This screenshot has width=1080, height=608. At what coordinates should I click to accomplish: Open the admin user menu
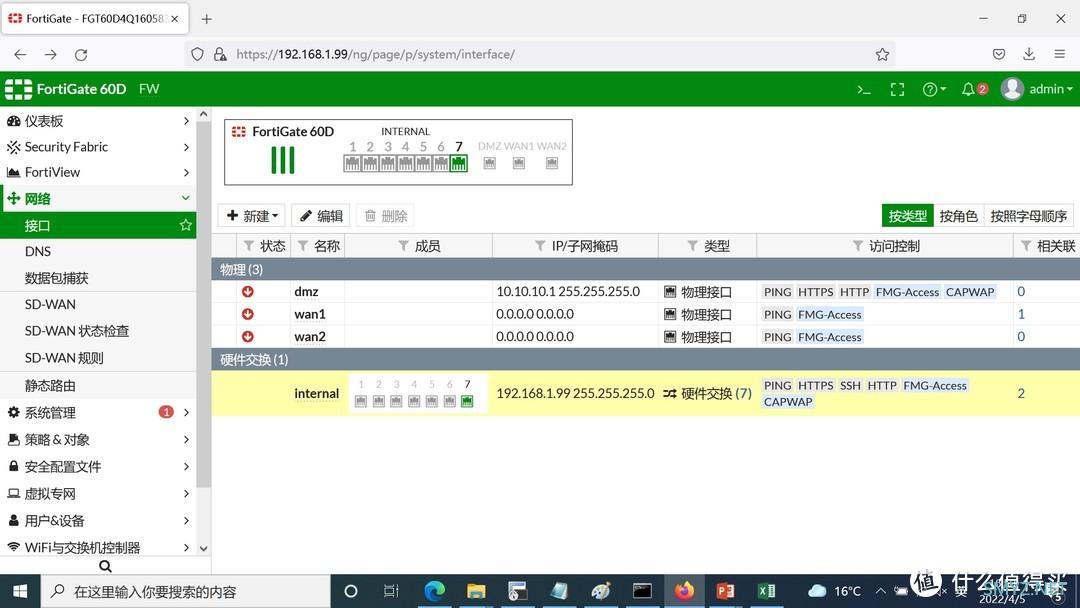tap(1037, 89)
